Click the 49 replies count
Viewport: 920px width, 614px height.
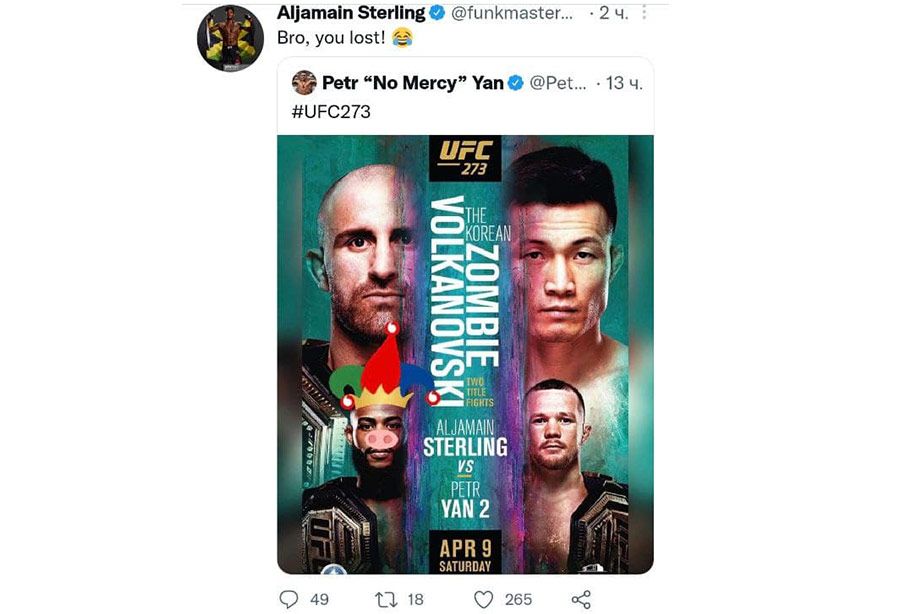click(319, 599)
